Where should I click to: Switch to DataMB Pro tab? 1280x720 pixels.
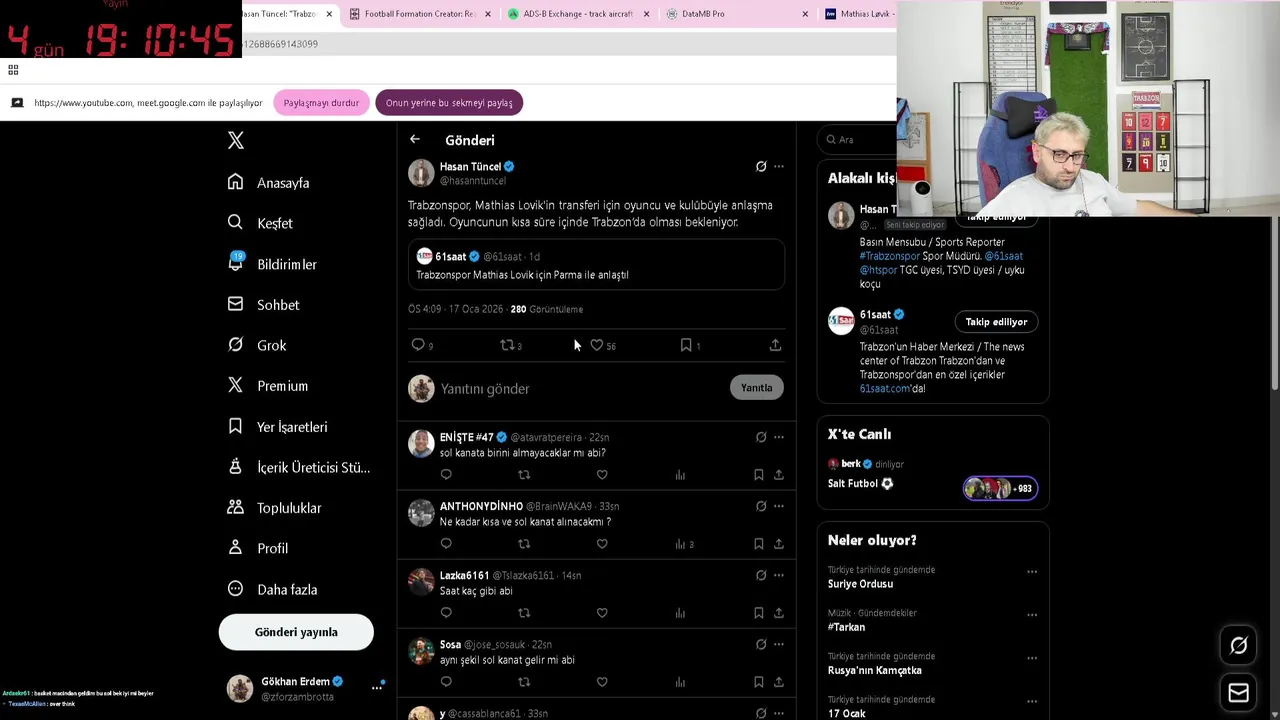[737, 14]
